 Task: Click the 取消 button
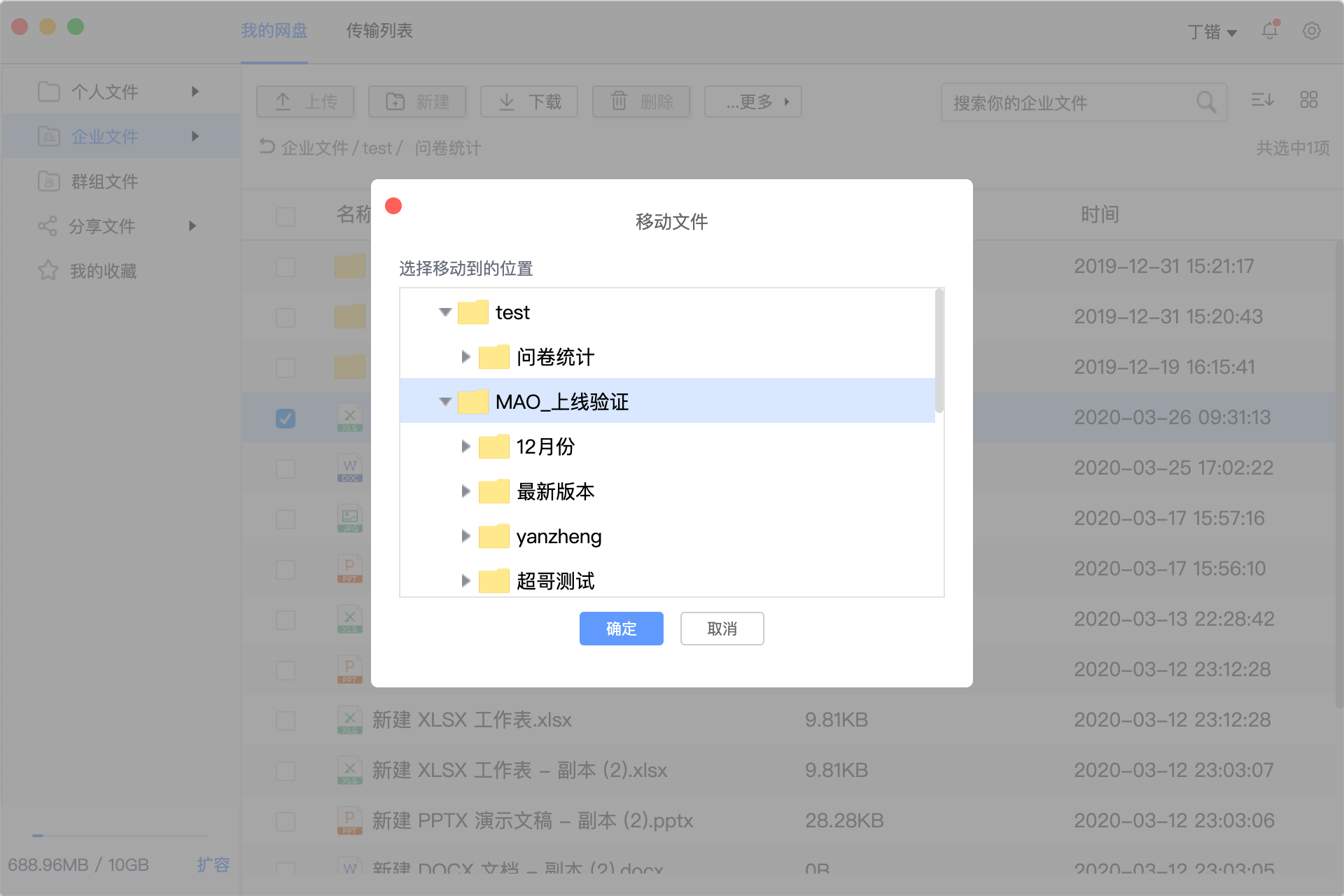coord(722,629)
